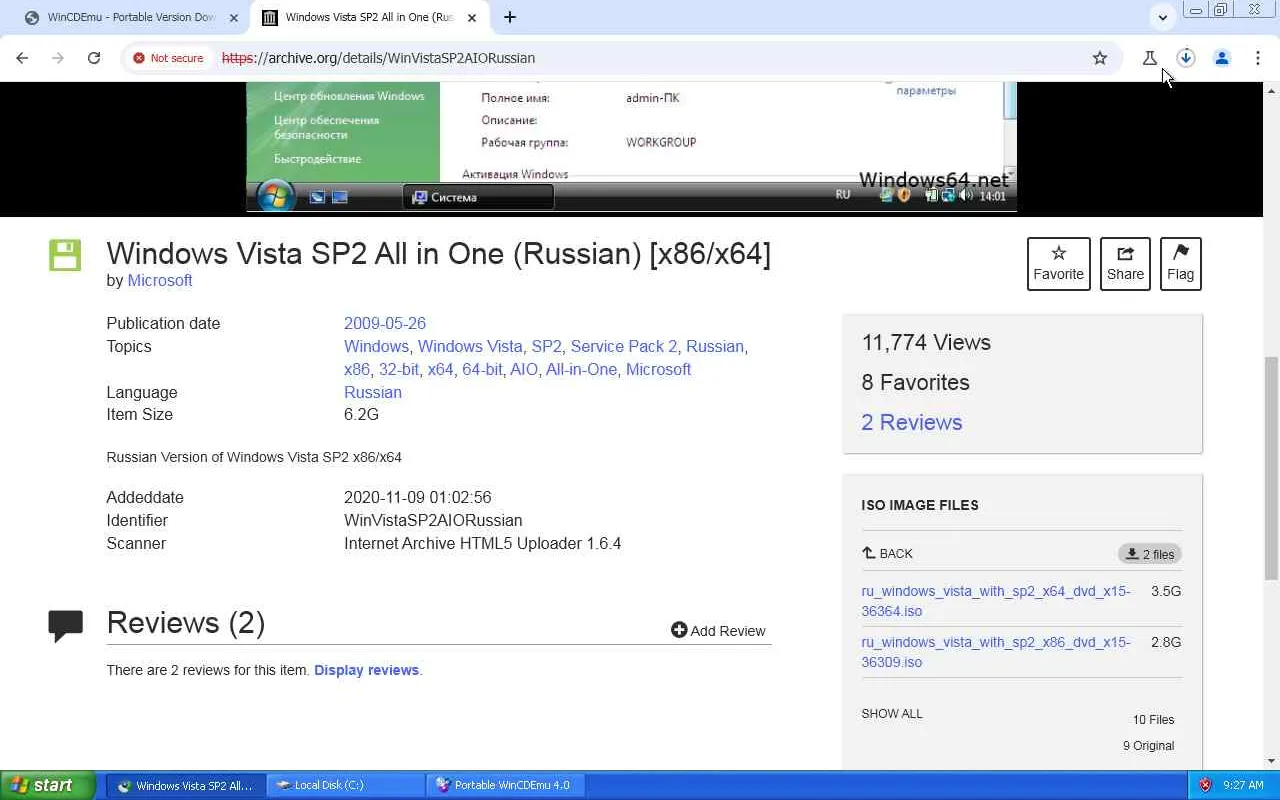Reload the archive.org page
Image resolution: width=1280 pixels, height=800 pixels.
point(94,58)
